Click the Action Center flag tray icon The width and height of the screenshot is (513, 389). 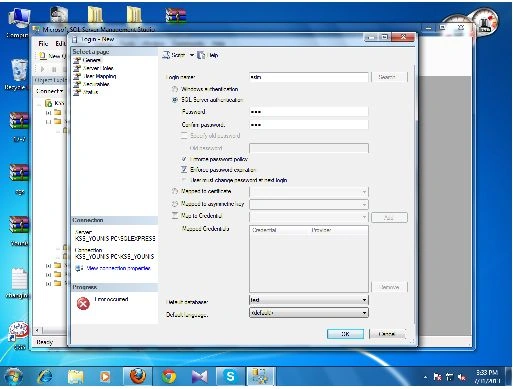[x=438, y=377]
